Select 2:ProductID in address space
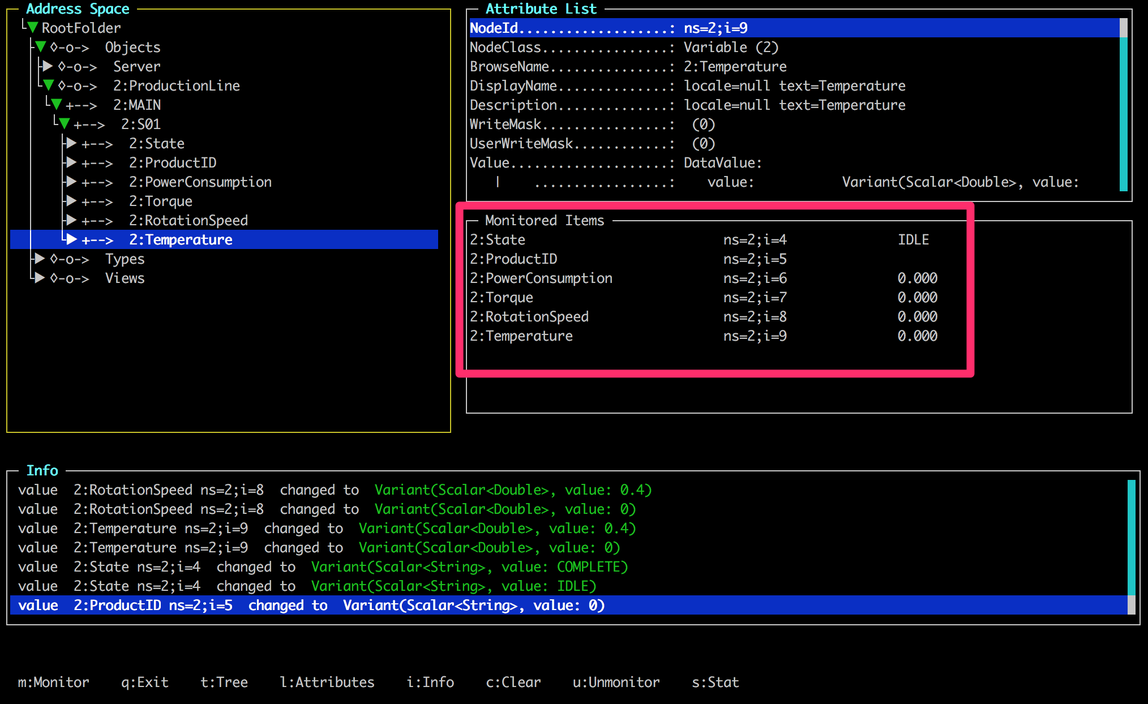 click(x=172, y=163)
